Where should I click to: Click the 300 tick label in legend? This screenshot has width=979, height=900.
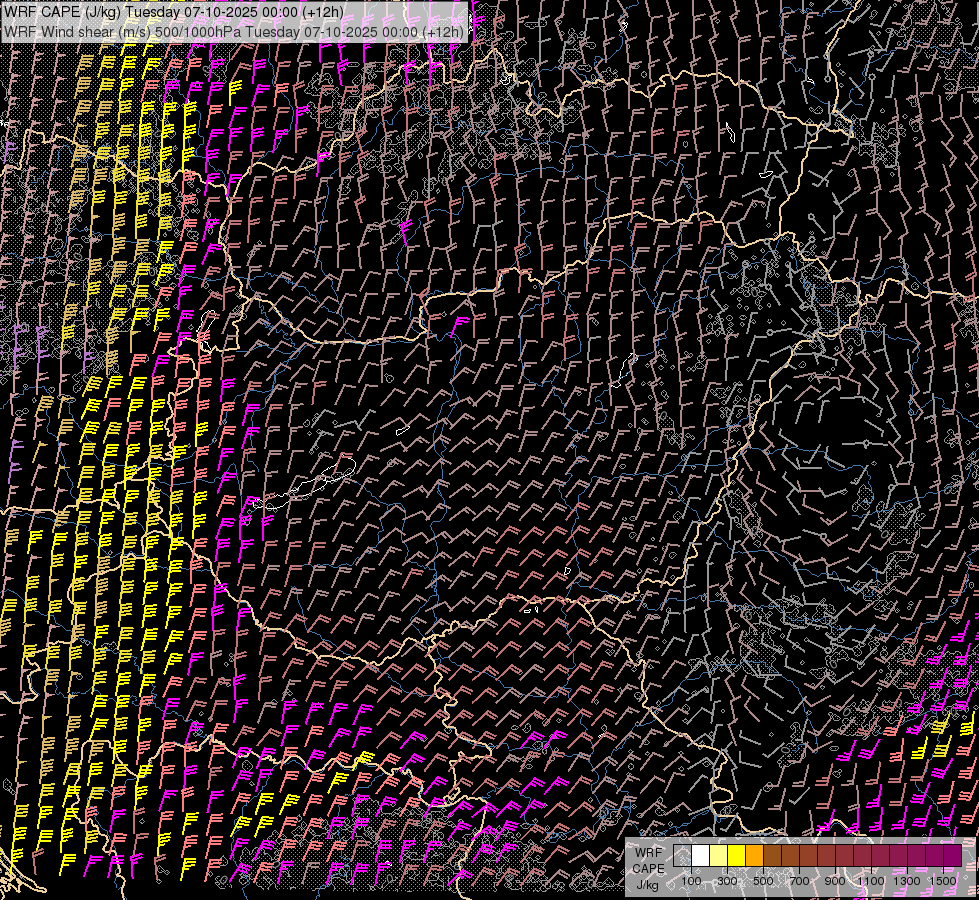[x=727, y=881]
